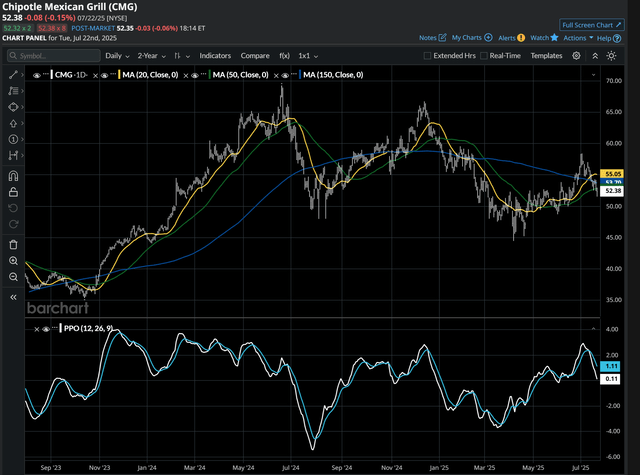The image size is (640, 475).
Task: Expand the shapes tool submenu arrow
Action: click(22, 107)
